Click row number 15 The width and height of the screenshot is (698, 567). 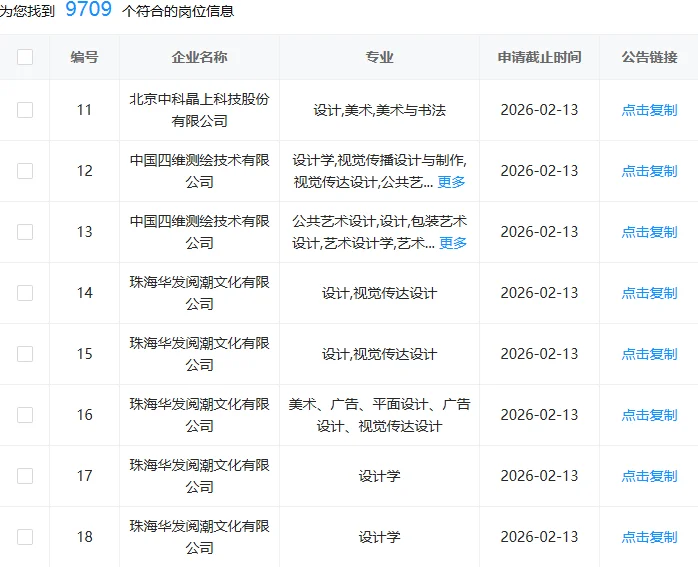tap(84, 354)
